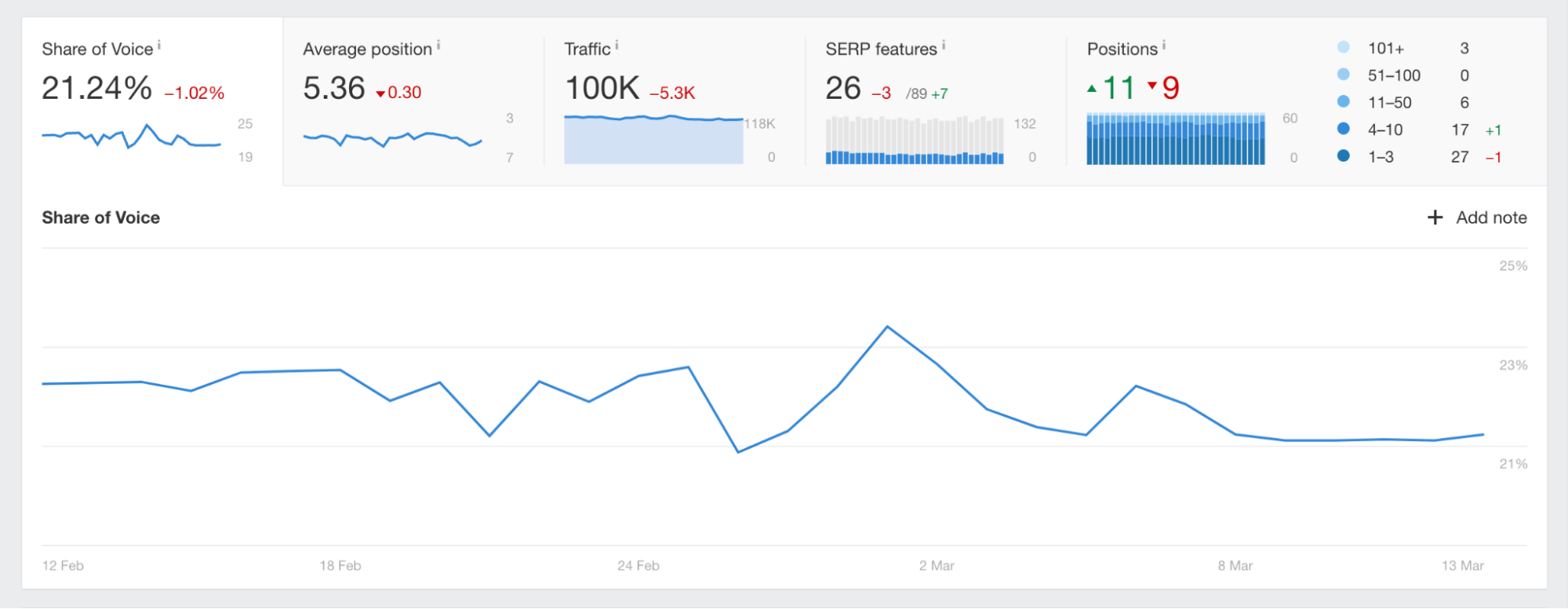This screenshot has width=1568, height=609.
Task: Click the info icon beside Share of Voice
Action: (x=159, y=46)
